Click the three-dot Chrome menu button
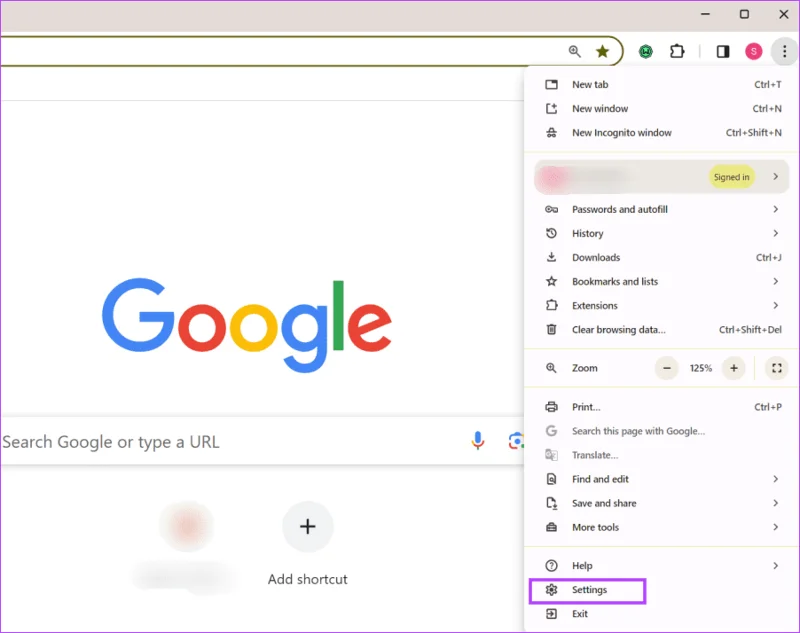The width and height of the screenshot is (800, 633). click(x=784, y=51)
